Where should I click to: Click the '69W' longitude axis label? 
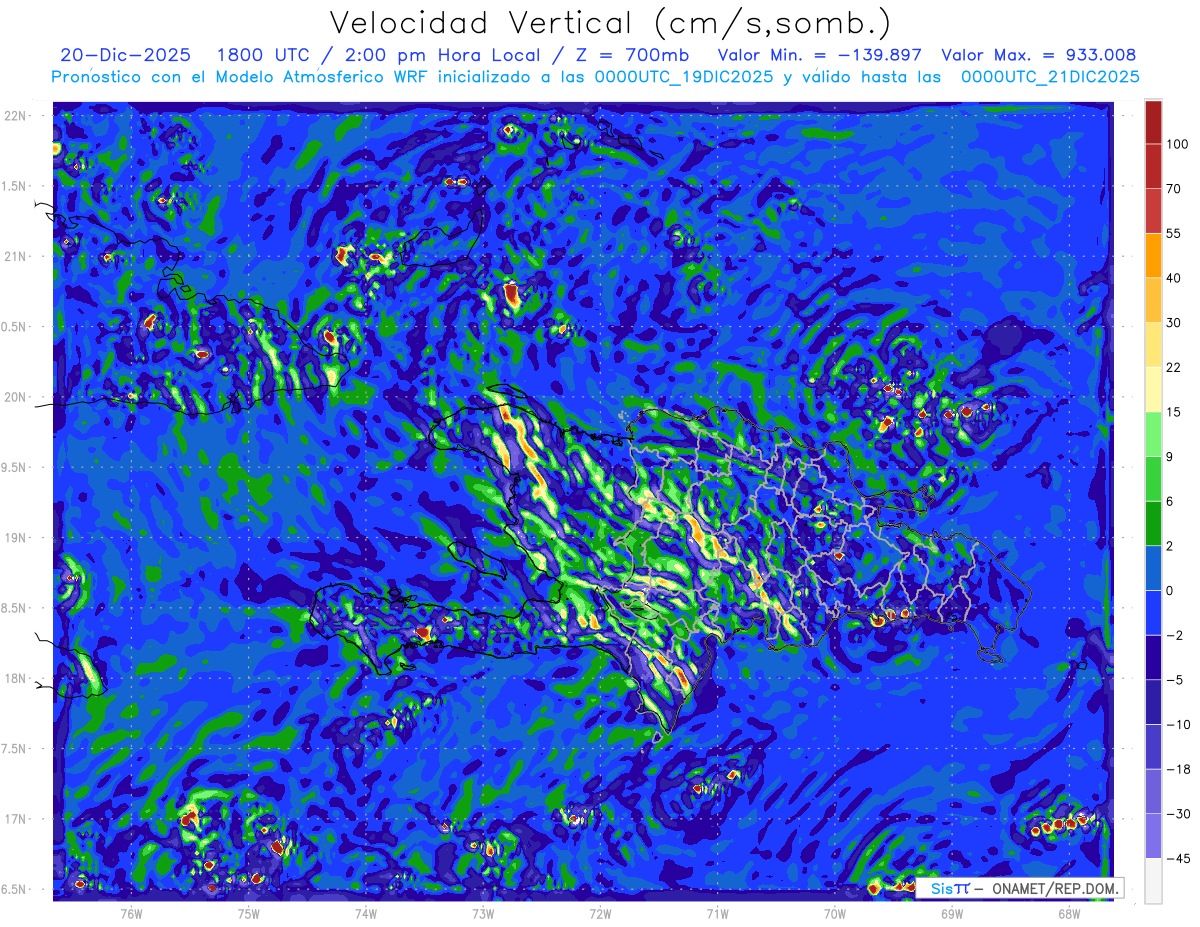(951, 912)
